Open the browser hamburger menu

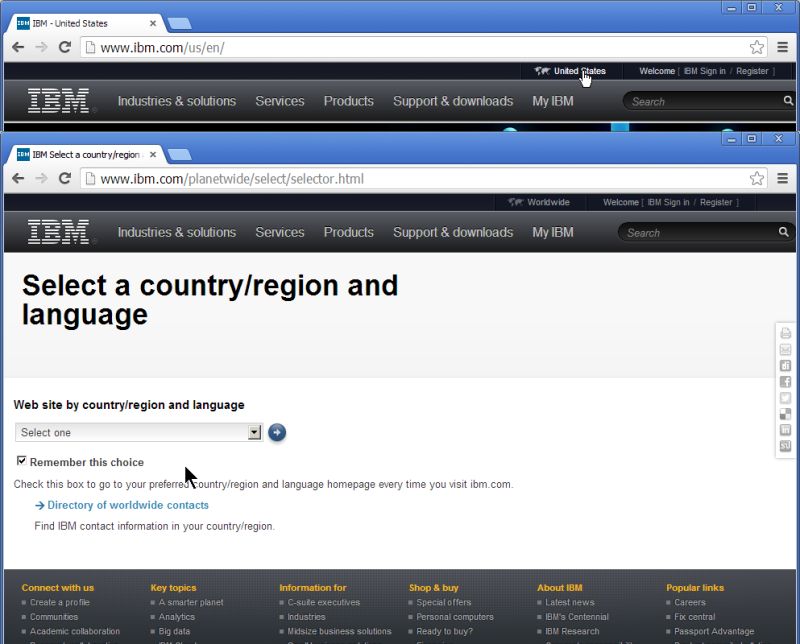pyautogui.click(x=783, y=178)
